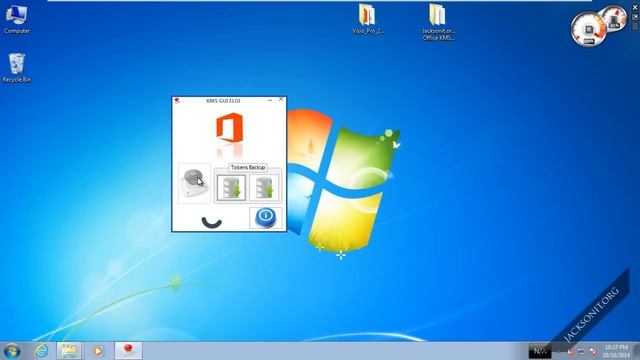Open the Windows Start menu
The height and width of the screenshot is (360, 640).
pos(12,351)
